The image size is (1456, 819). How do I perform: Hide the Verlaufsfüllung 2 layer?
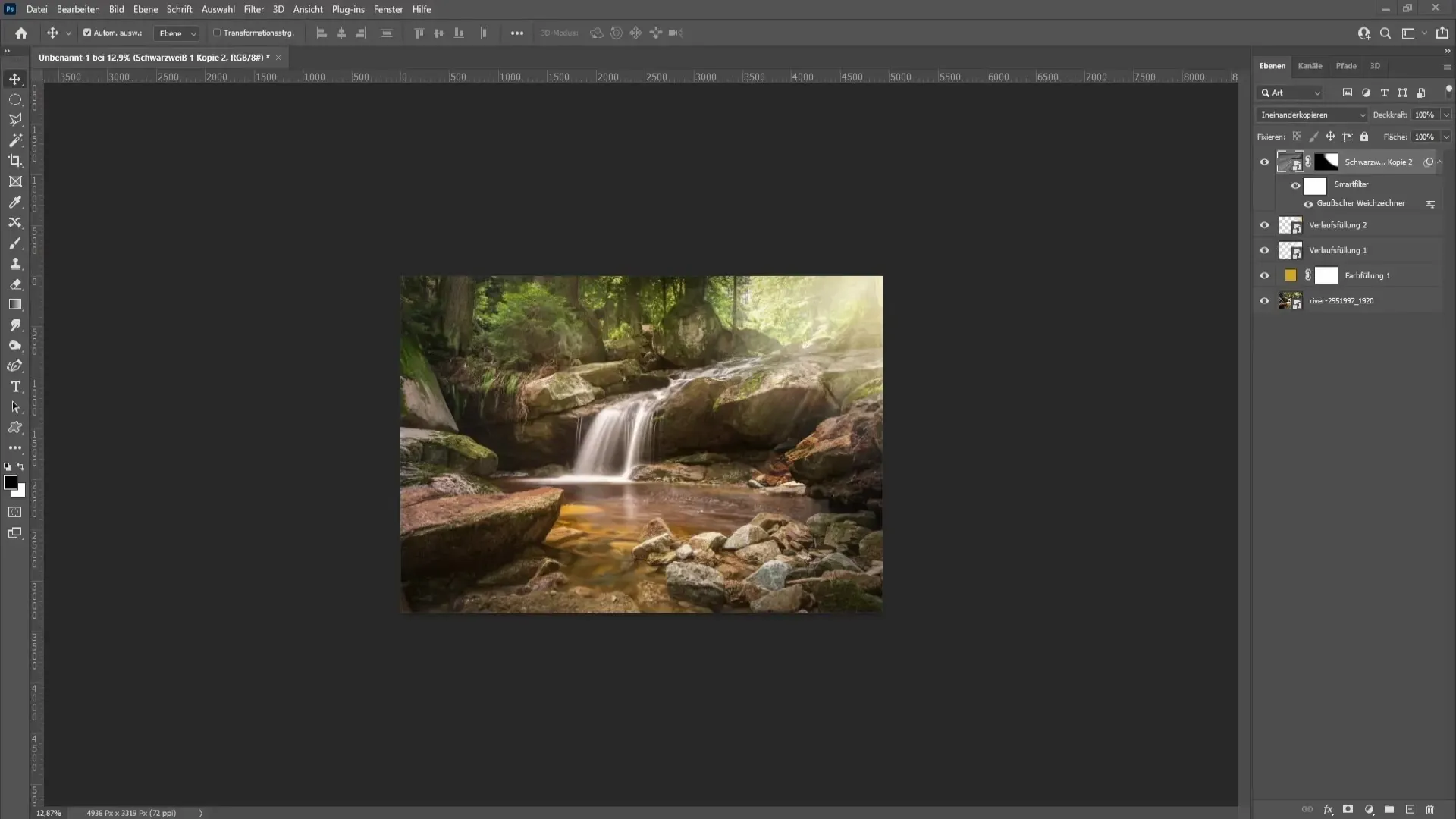(x=1265, y=224)
